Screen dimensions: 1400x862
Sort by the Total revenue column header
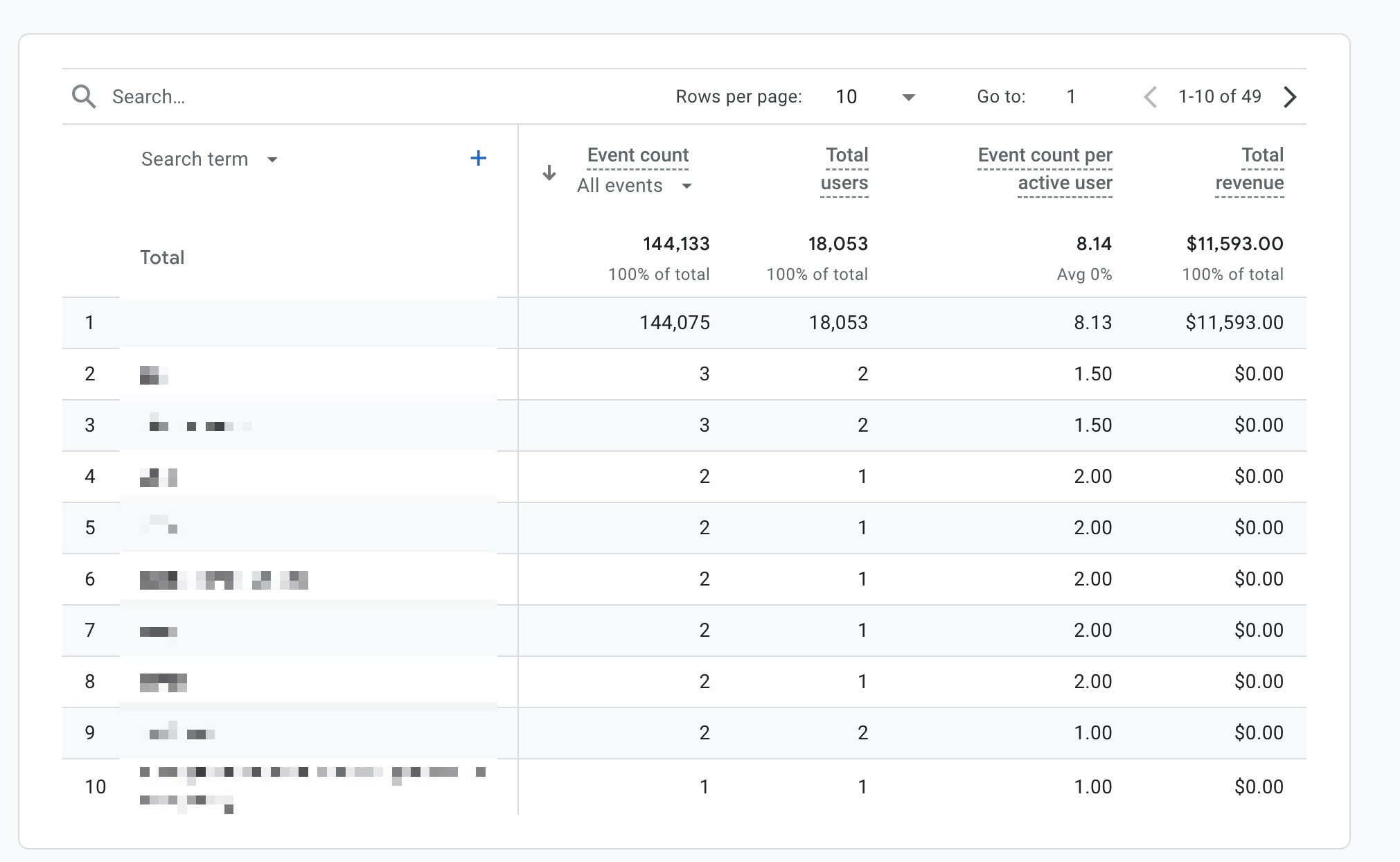pyautogui.click(x=1250, y=169)
